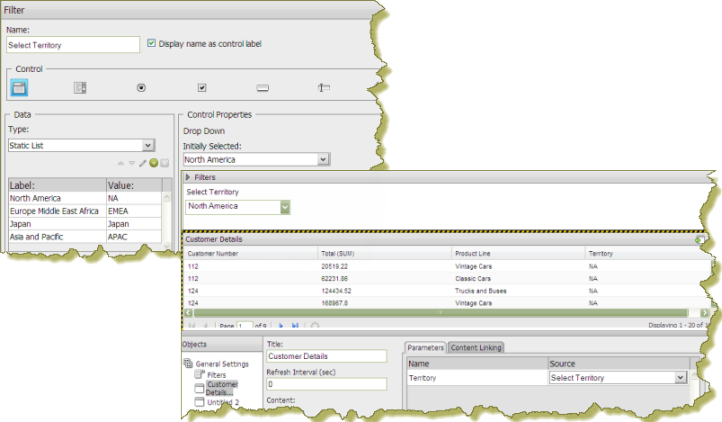Click the Classic Cars cell
The height and width of the screenshot is (422, 722).
(472, 279)
